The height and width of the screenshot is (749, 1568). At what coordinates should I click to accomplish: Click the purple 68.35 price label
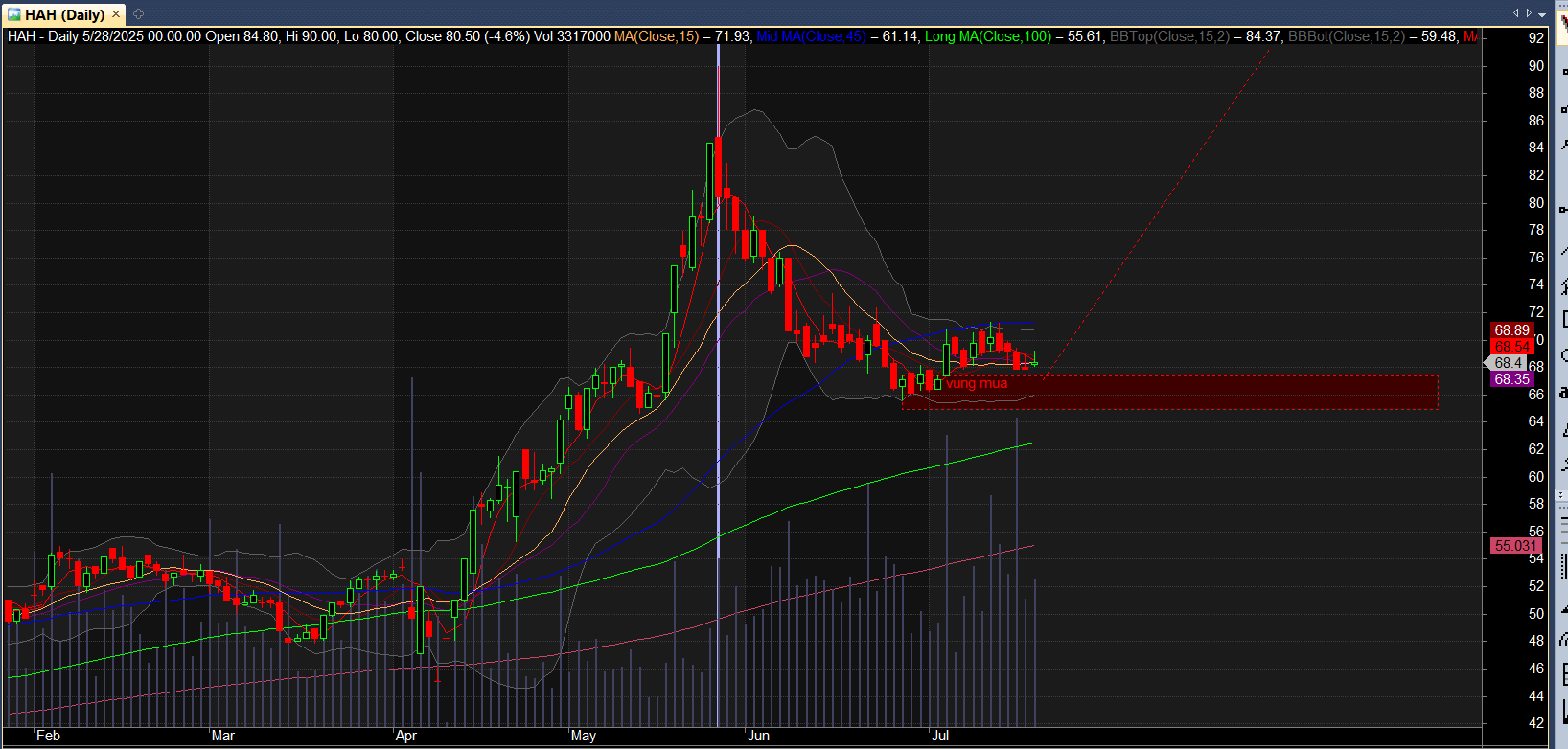(1511, 379)
